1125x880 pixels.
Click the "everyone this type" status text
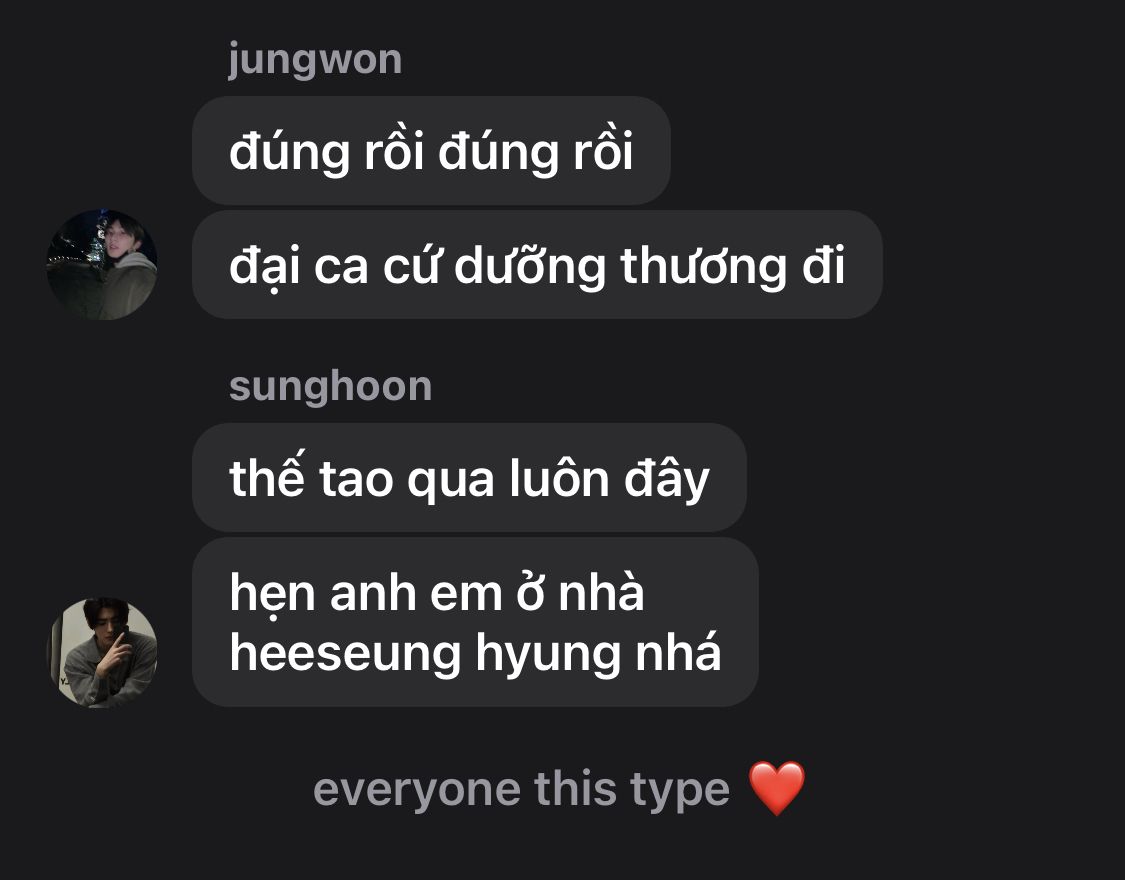pyautogui.click(x=522, y=790)
